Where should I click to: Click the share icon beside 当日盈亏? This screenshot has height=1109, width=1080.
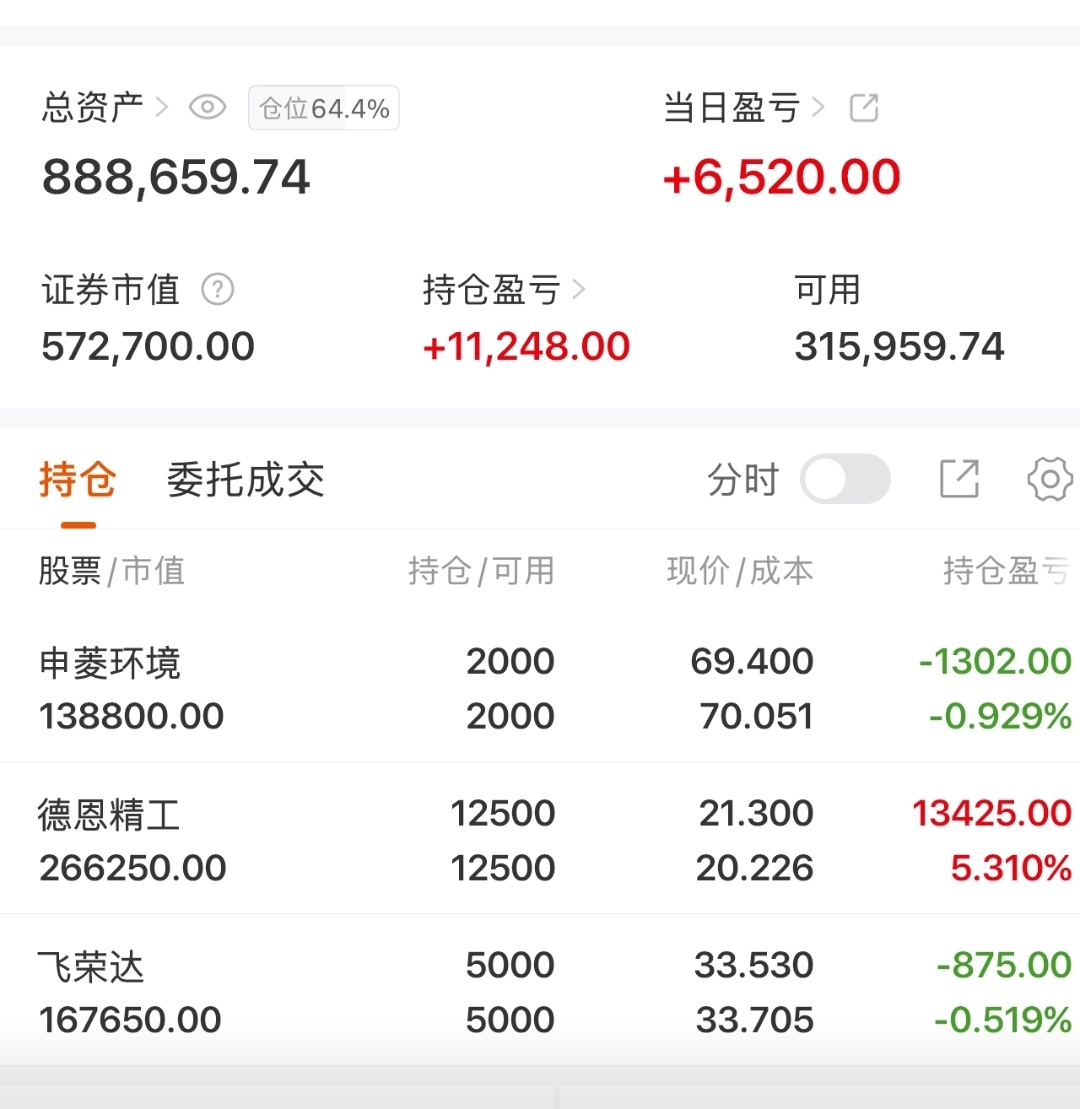[x=864, y=108]
